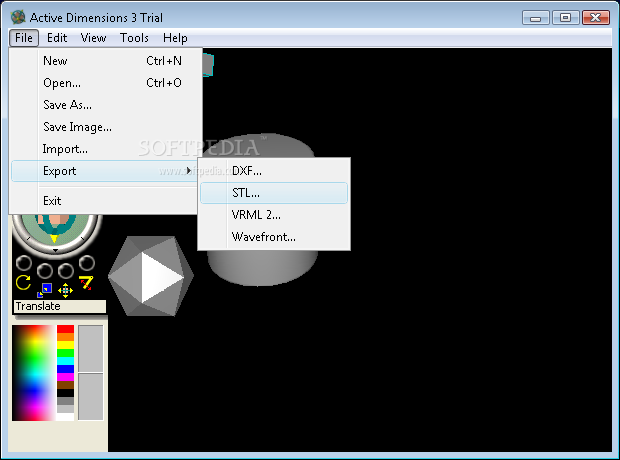Image resolution: width=620 pixels, height=460 pixels.
Task: Select the gray cylinder object in viewport
Action: (263, 267)
